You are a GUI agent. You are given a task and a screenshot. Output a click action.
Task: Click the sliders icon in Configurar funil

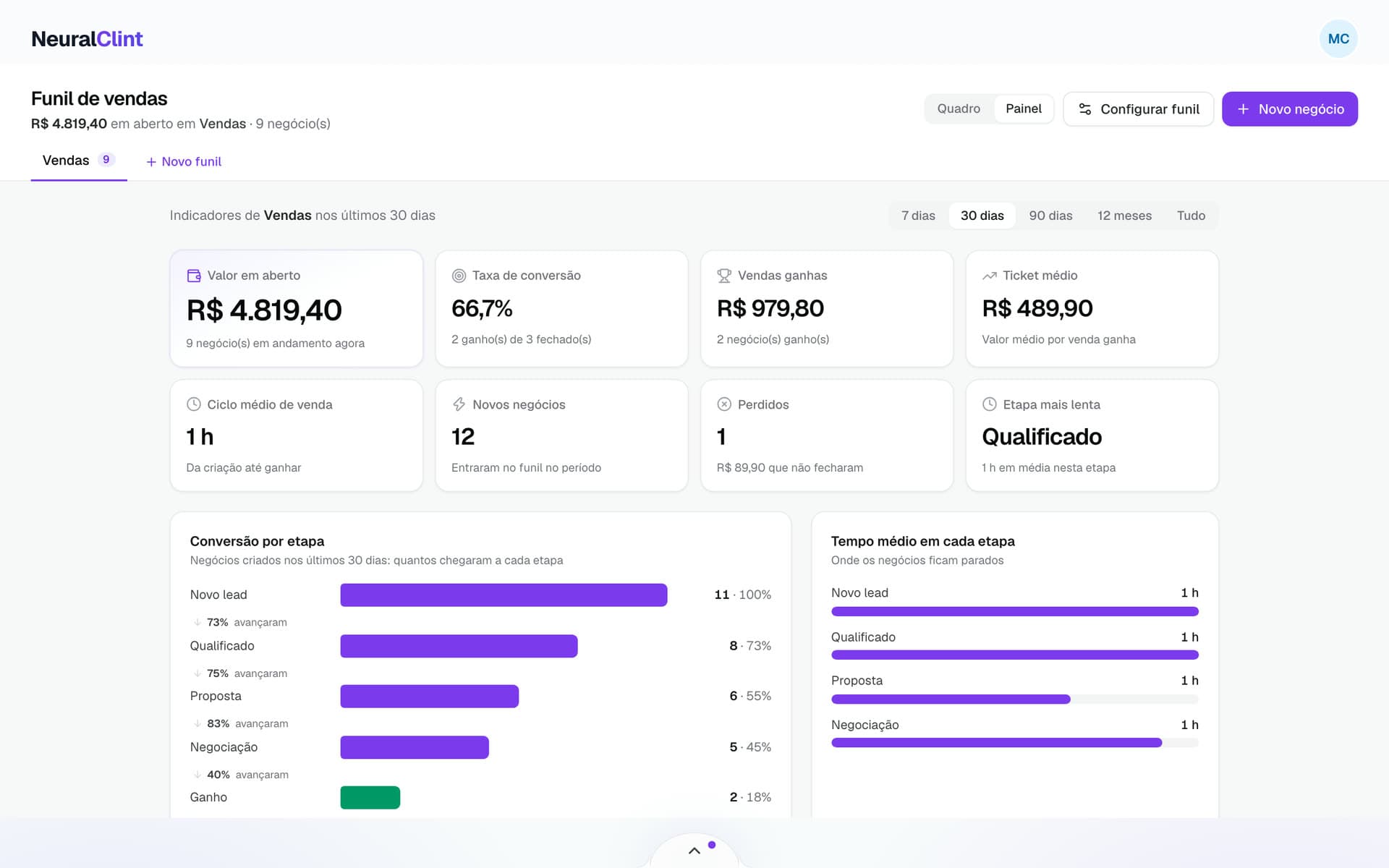pyautogui.click(x=1085, y=109)
